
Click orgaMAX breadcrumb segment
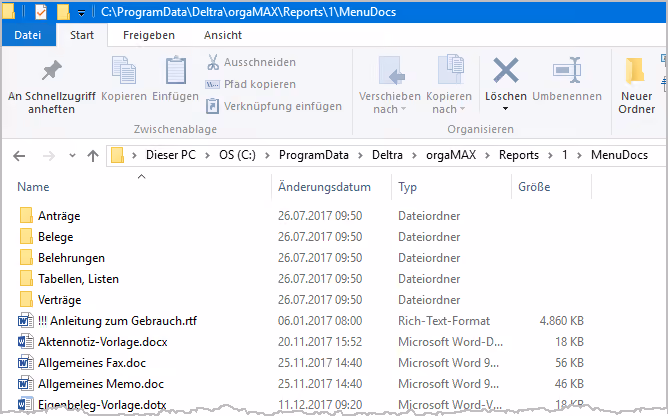click(x=451, y=155)
